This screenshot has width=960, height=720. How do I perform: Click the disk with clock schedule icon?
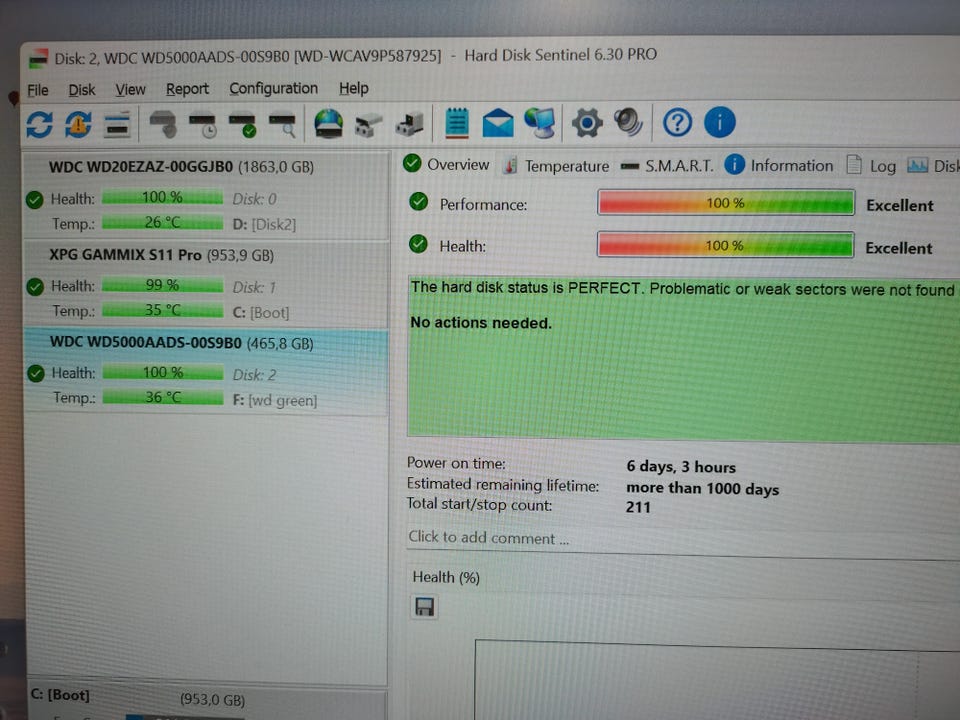[x=203, y=126]
